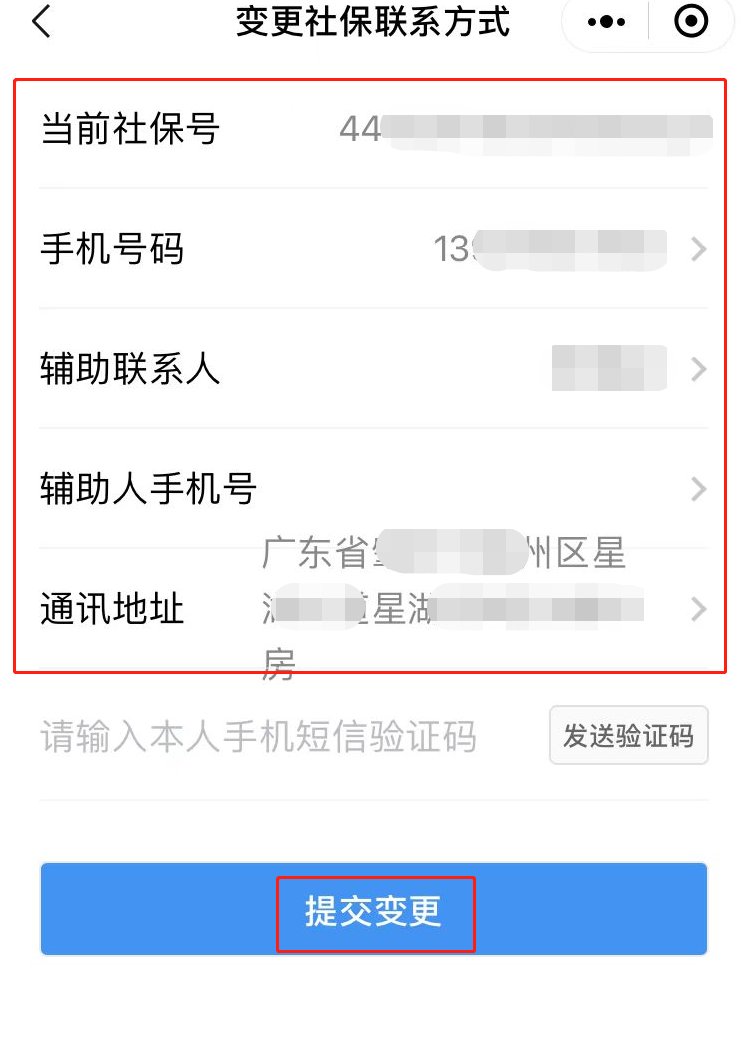
Task: Go back using the left arrow
Action: (41, 21)
